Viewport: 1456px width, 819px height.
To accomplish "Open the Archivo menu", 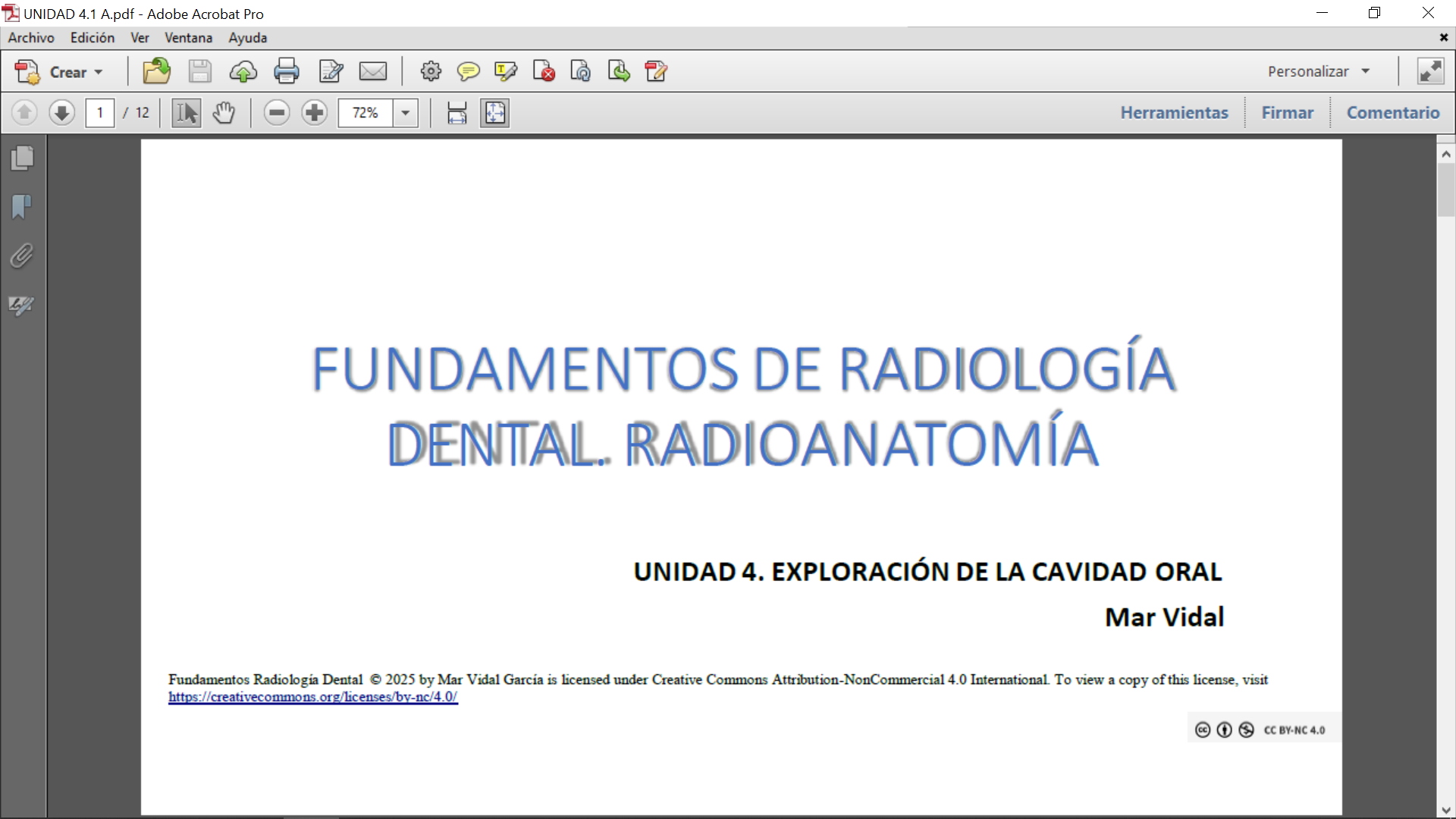I will click(31, 38).
